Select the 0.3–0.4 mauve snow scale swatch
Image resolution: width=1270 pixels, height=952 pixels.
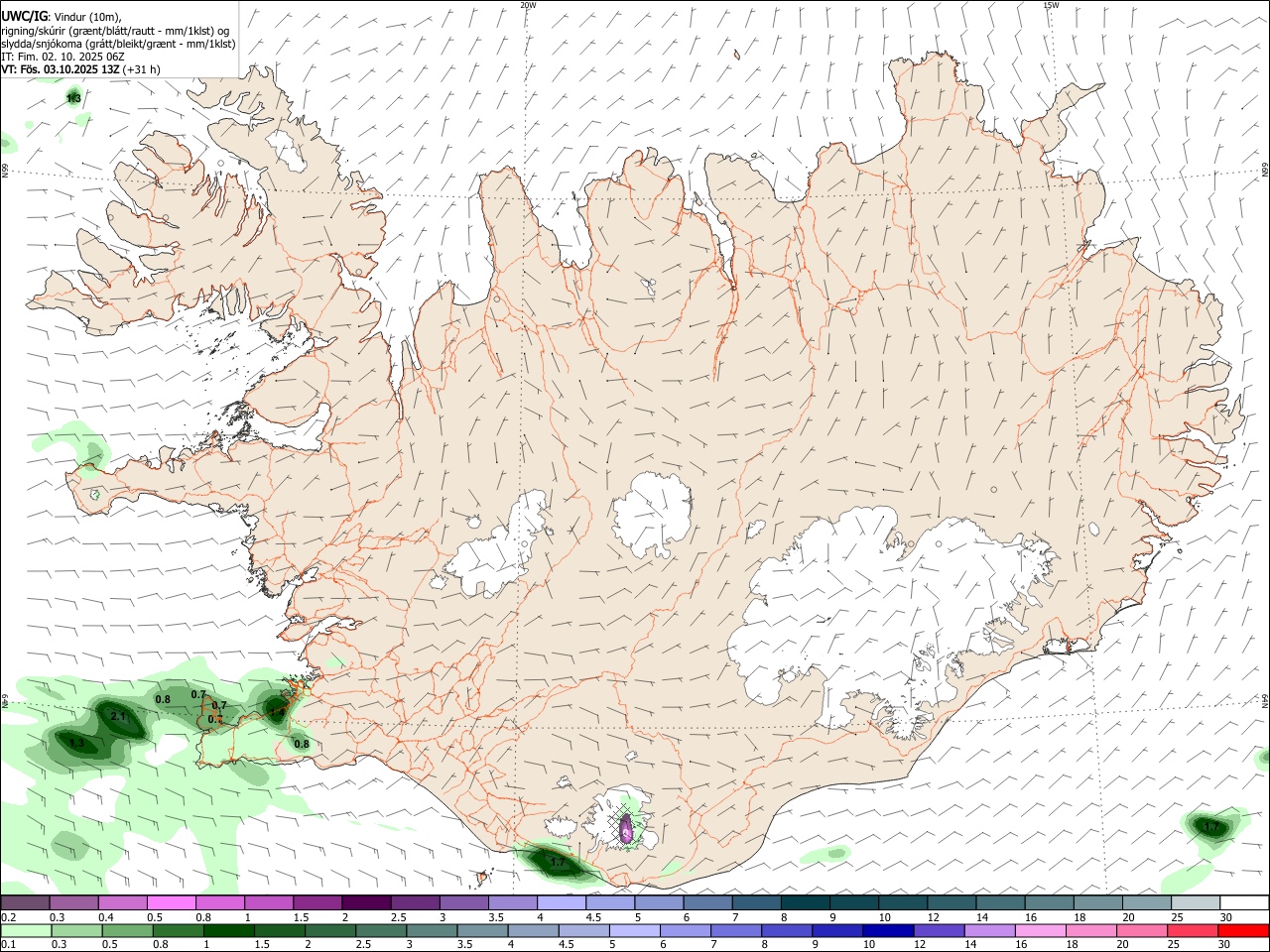pyautogui.click(x=73, y=902)
